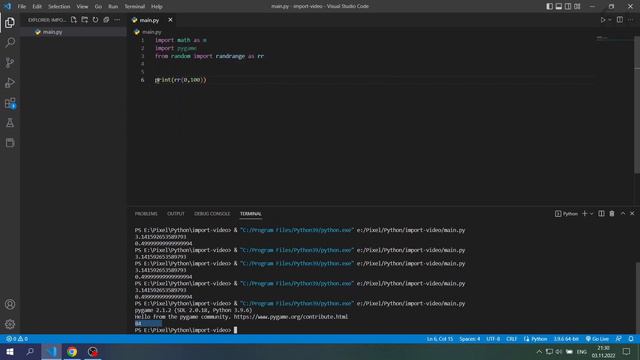Select Python 3.9.6 64-bit interpreter
Screen dimensions: 640x360
[566, 339]
